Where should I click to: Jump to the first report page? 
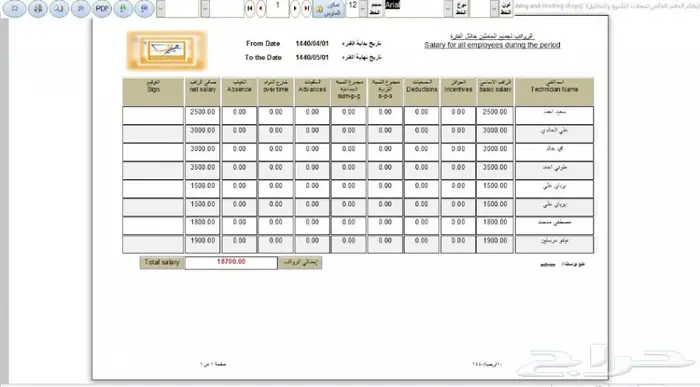pyautogui.click(x=250, y=8)
